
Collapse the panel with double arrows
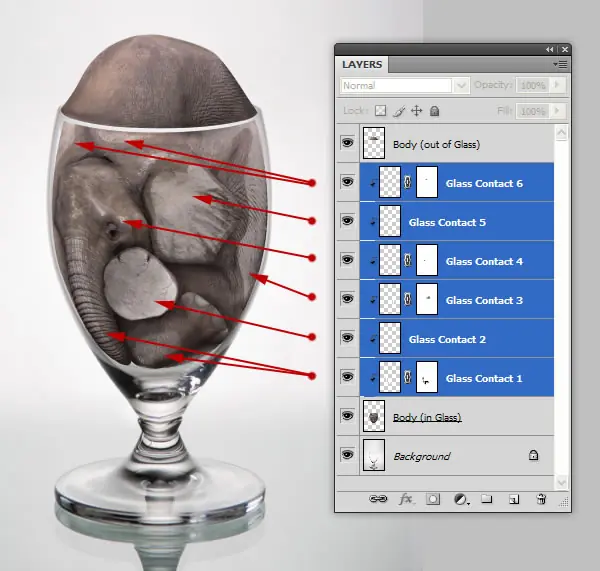point(549,49)
